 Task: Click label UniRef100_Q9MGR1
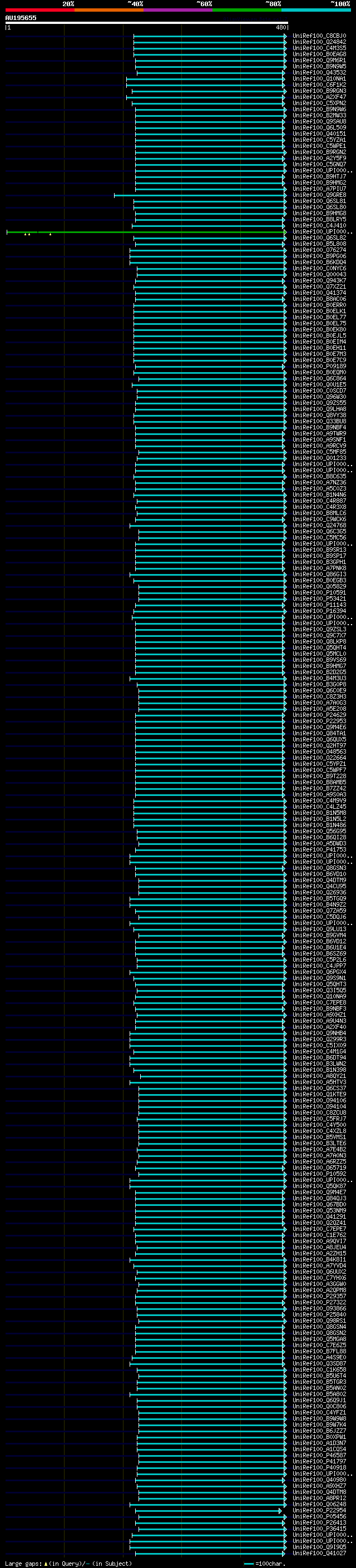[319, 60]
